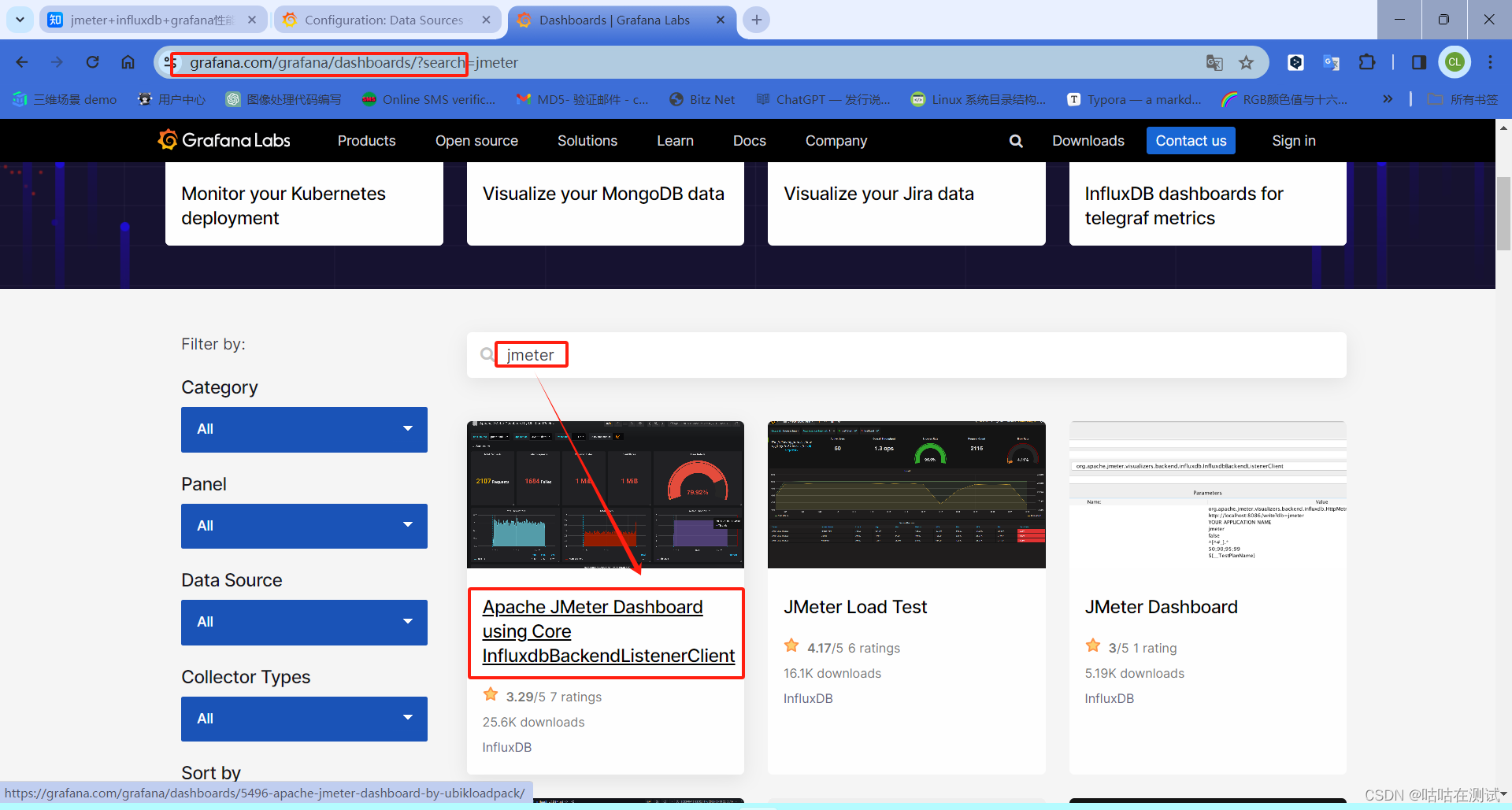The width and height of the screenshot is (1512, 810).
Task: Open the Bitz Net bookmark
Action: (702, 99)
